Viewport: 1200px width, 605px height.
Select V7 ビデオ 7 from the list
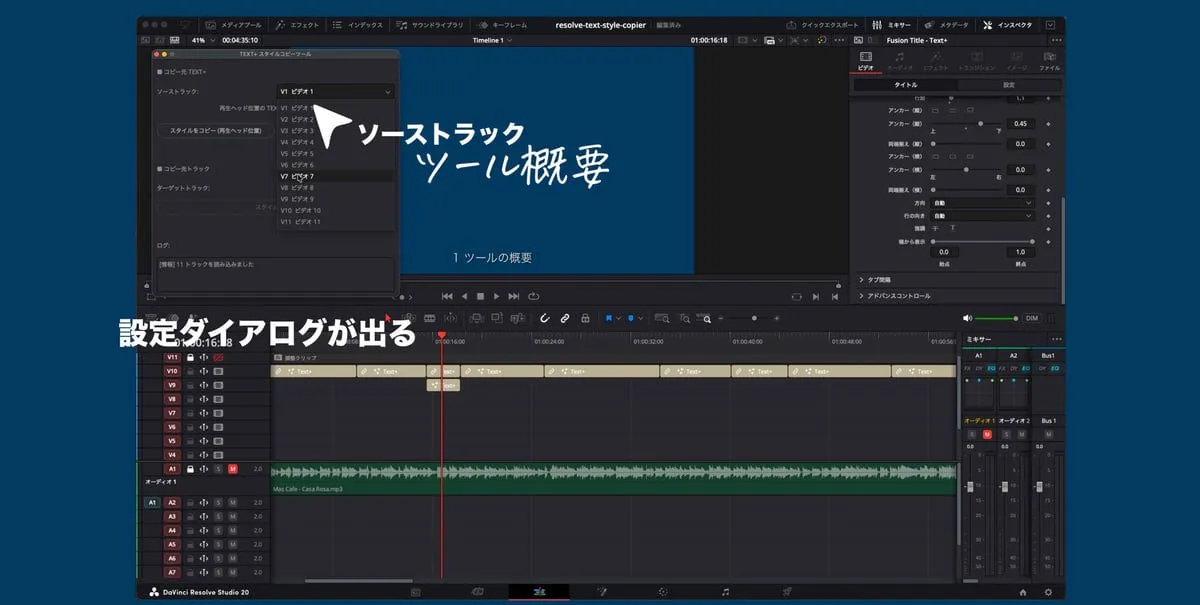(x=300, y=176)
